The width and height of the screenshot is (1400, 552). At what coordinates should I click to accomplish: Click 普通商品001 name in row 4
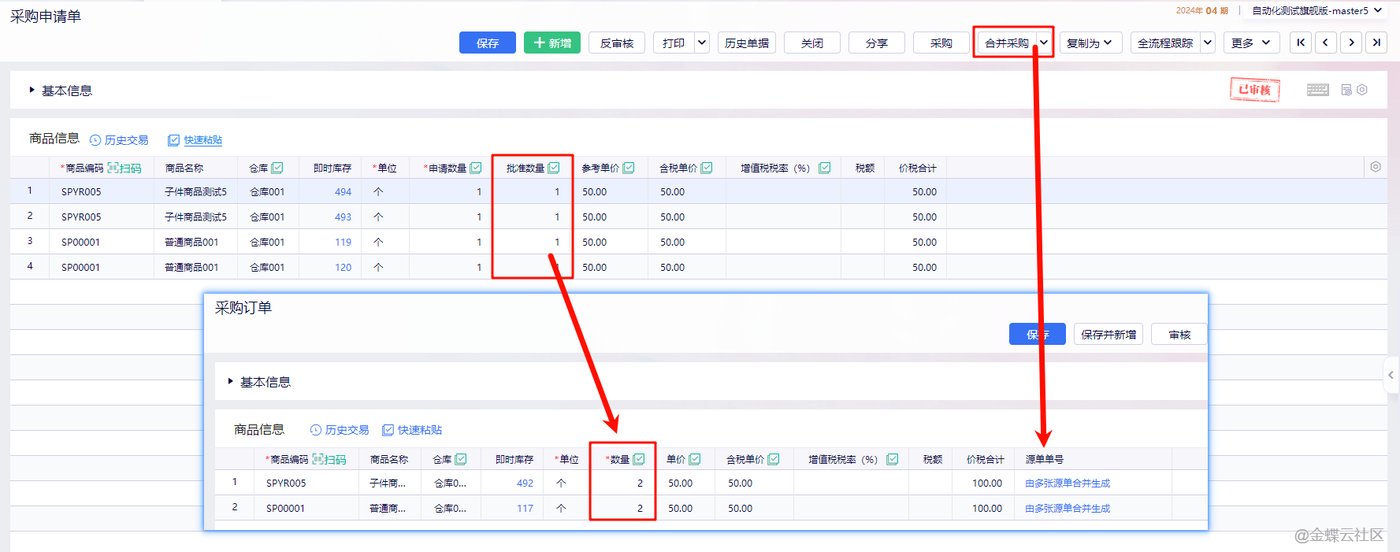click(x=191, y=267)
